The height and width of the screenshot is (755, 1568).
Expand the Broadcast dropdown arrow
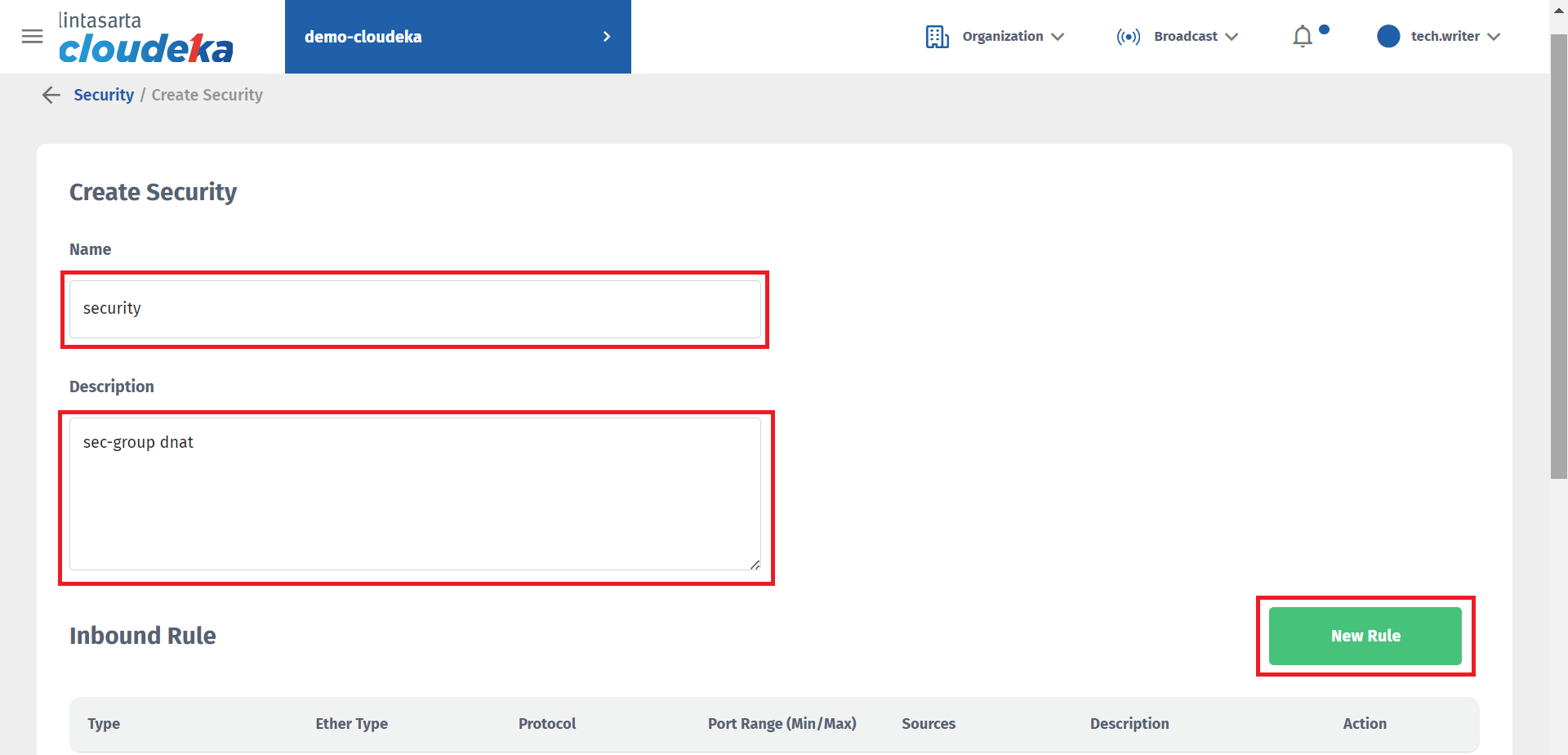(1232, 37)
